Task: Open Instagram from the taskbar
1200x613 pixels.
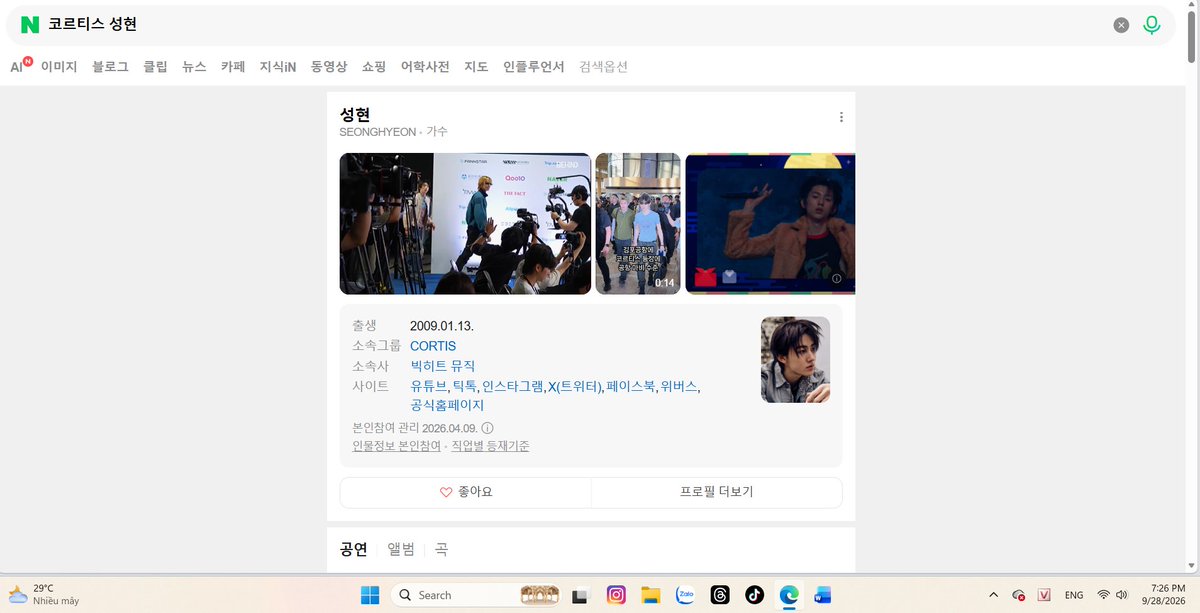Action: pyautogui.click(x=617, y=595)
